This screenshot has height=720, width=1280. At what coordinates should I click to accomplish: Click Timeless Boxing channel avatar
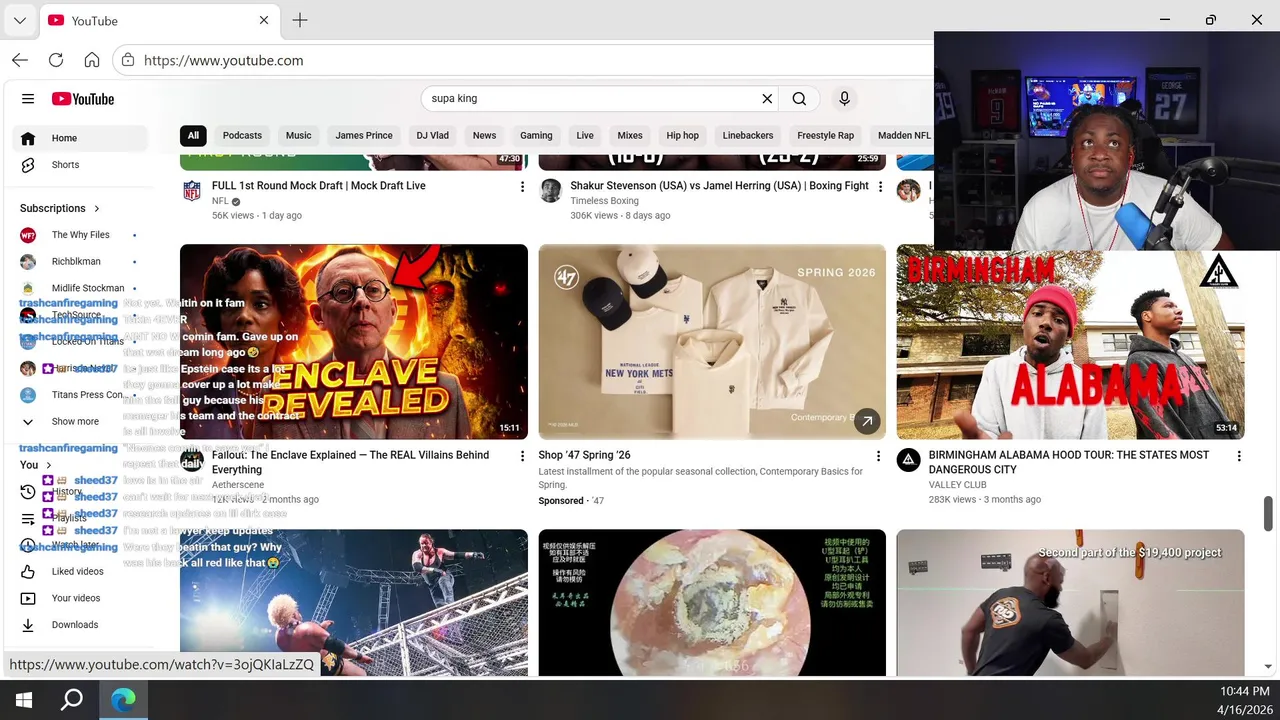(x=551, y=191)
